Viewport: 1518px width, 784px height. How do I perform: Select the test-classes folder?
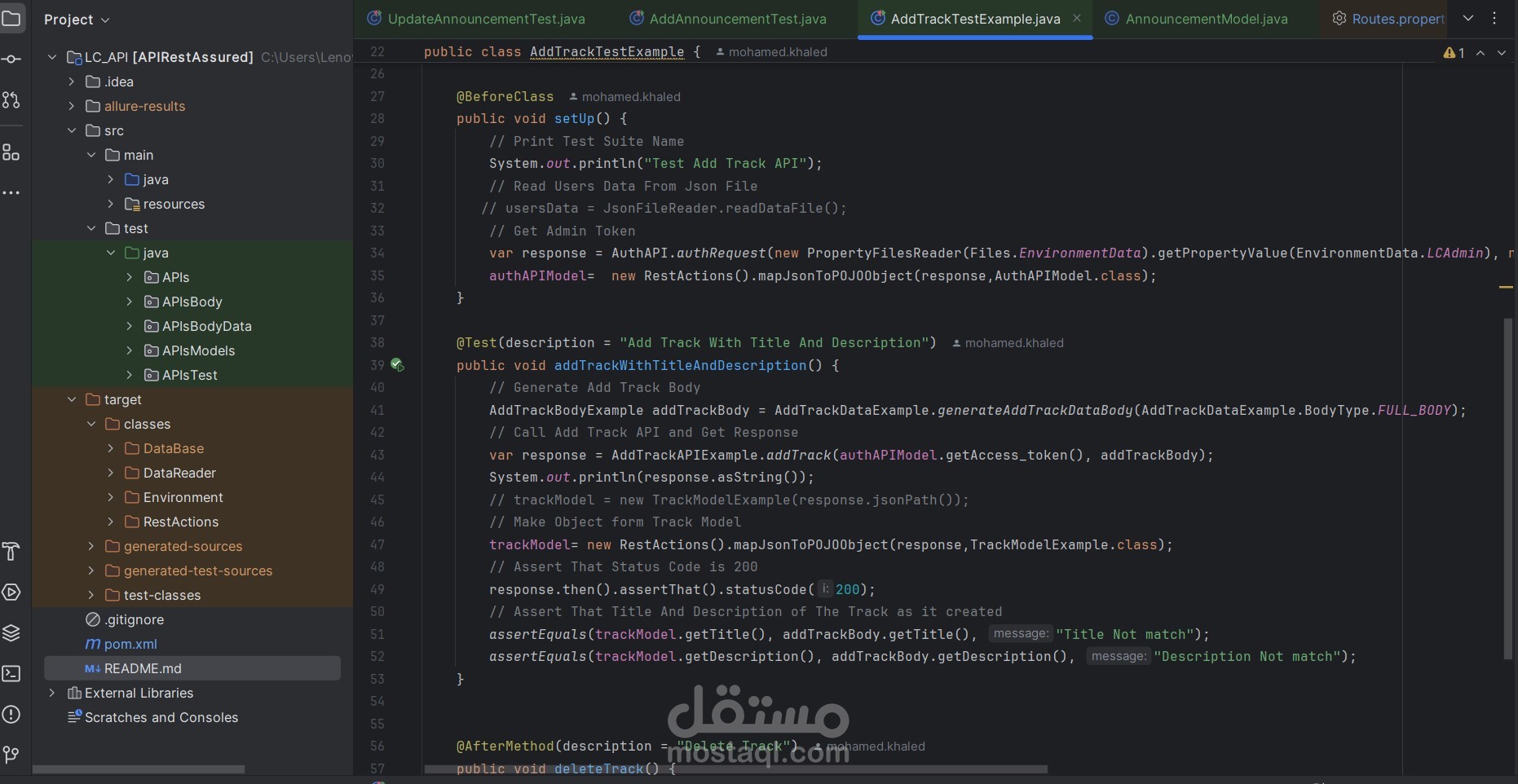(x=153, y=595)
